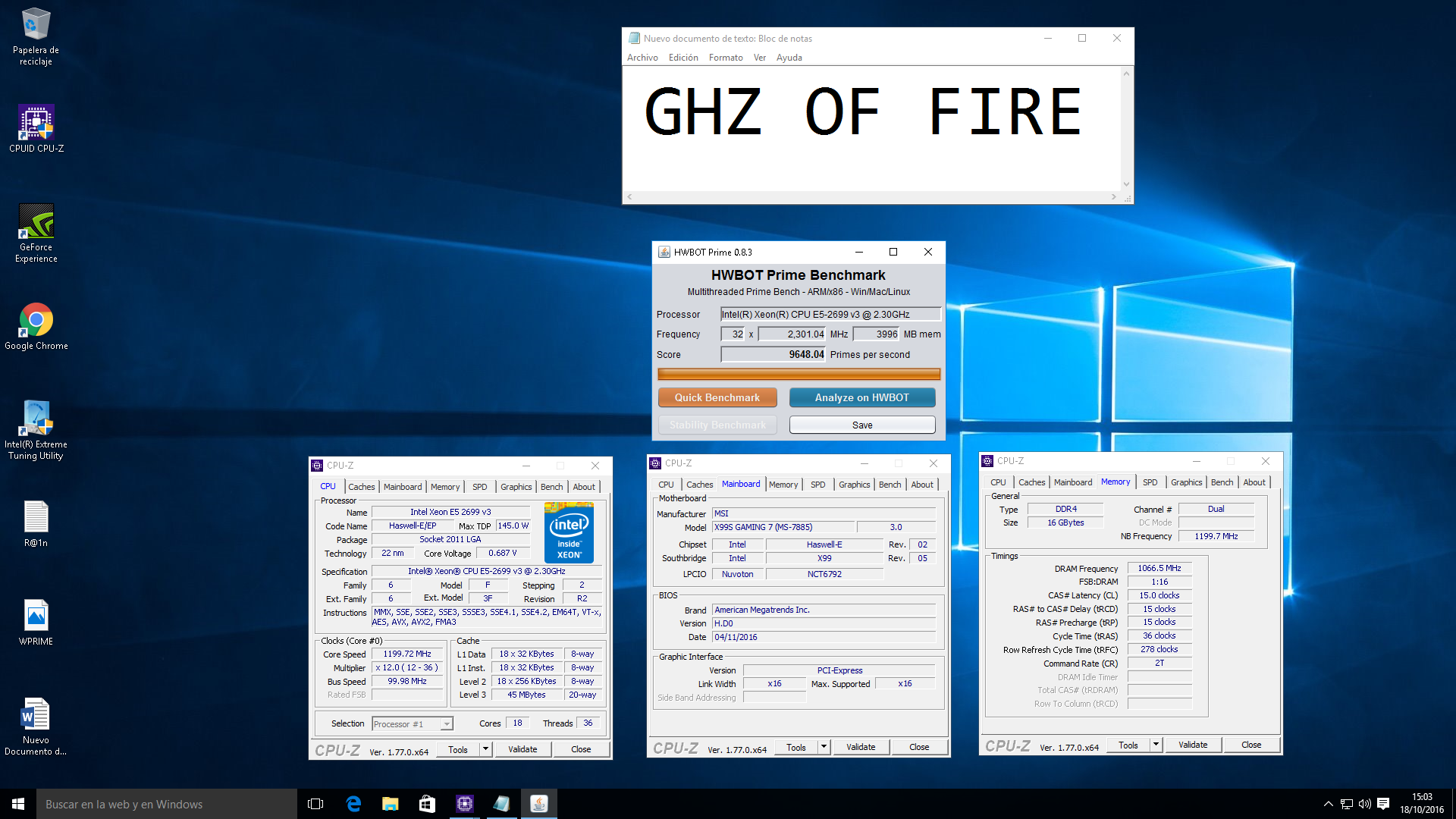Launch Microsoft Edge from the taskbar

tap(353, 804)
